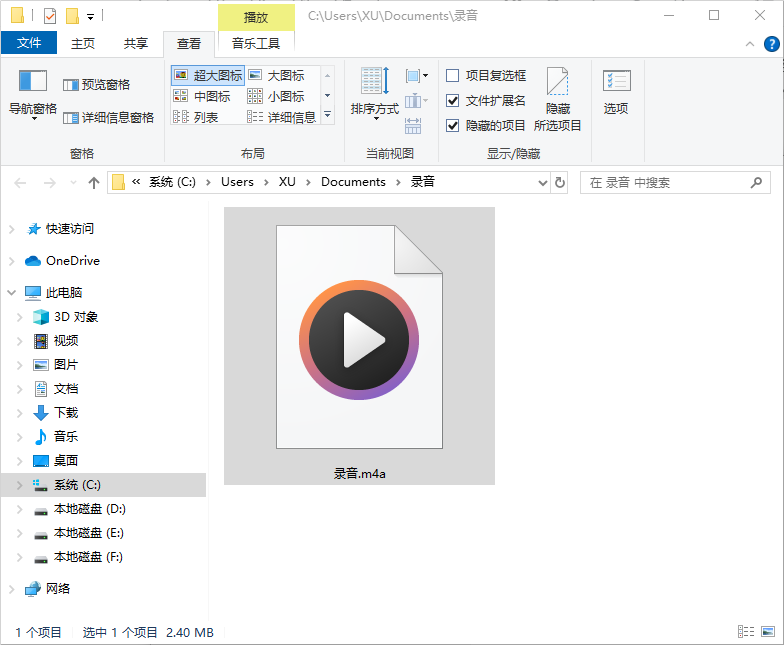The image size is (784, 645).
Task: Open the 排序方式 sort by dropdown
Action: pyautogui.click(x=375, y=95)
